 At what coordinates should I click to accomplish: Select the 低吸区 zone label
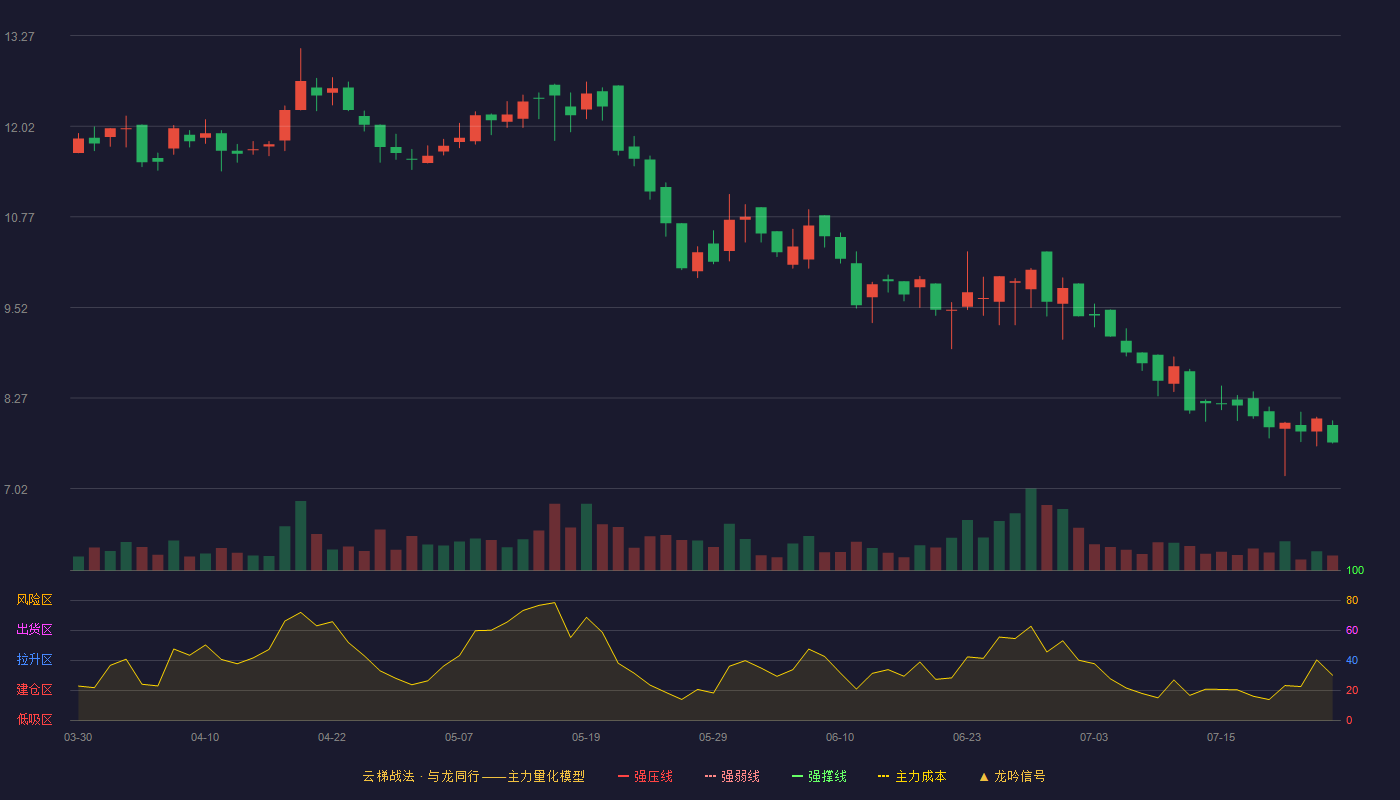click(34, 719)
